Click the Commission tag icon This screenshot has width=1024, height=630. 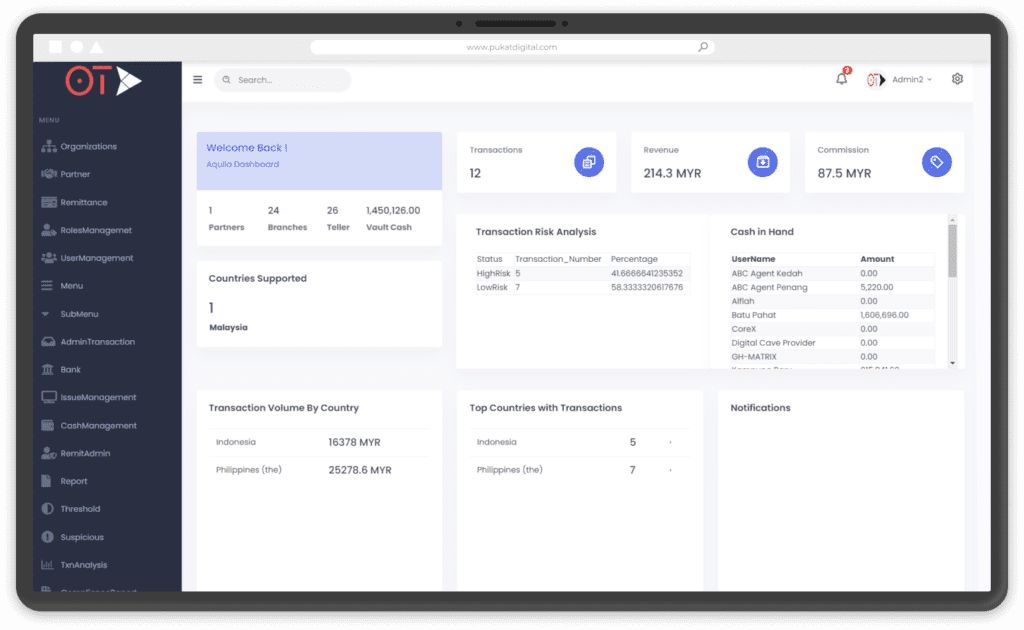[936, 161]
